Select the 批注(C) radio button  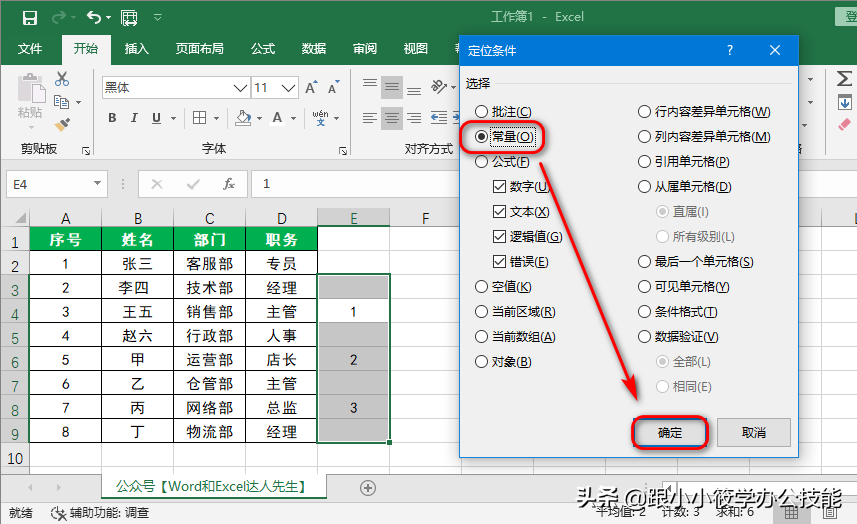coord(481,111)
